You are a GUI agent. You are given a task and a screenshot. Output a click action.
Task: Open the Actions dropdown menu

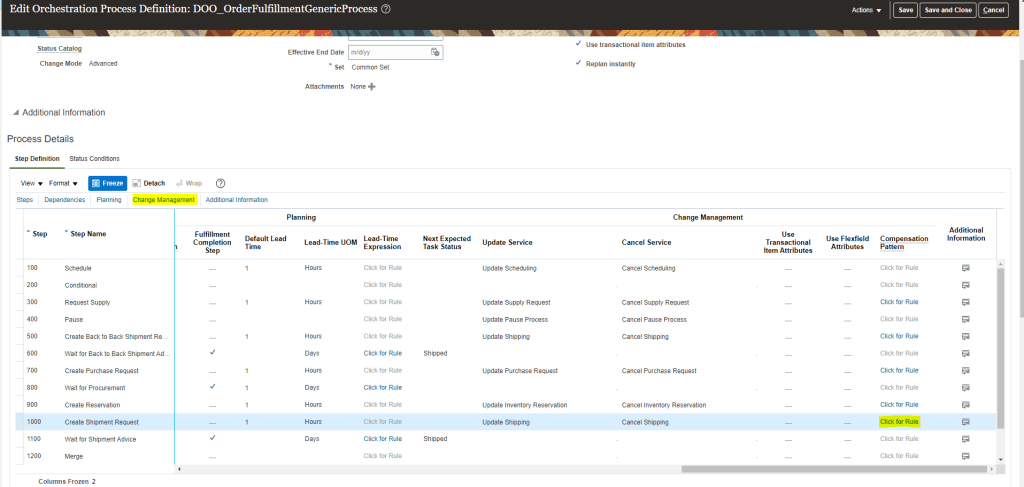coord(866,10)
